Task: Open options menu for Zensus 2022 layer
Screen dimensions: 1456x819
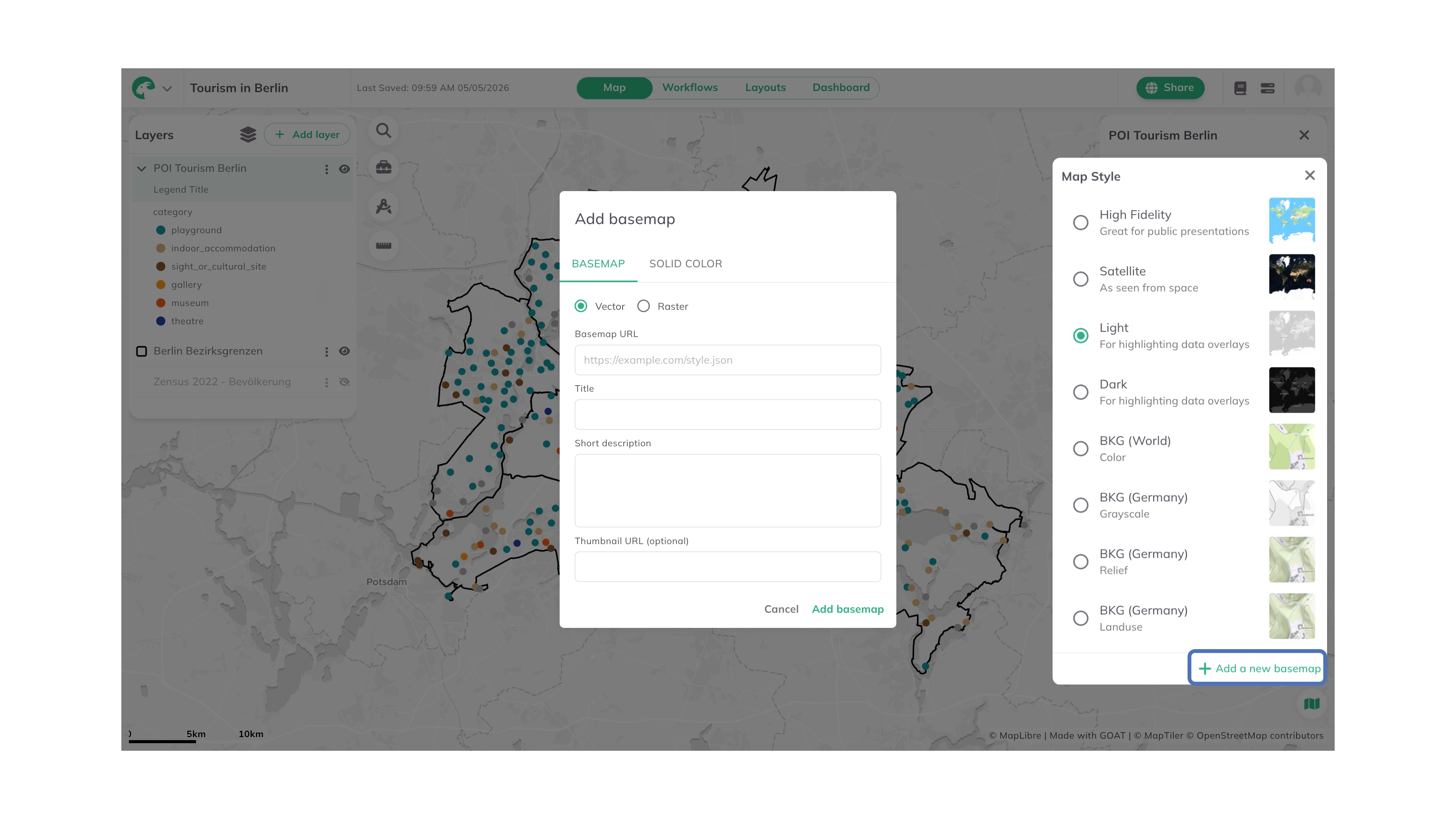Action: click(x=327, y=383)
